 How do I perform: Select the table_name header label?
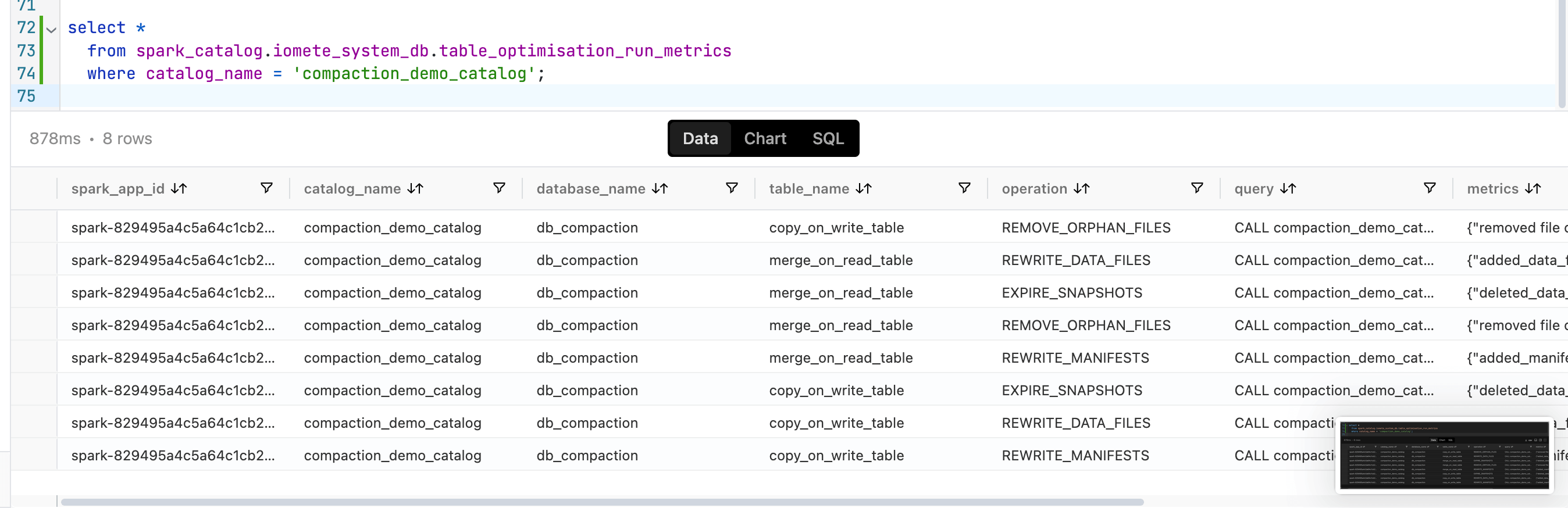(809, 188)
